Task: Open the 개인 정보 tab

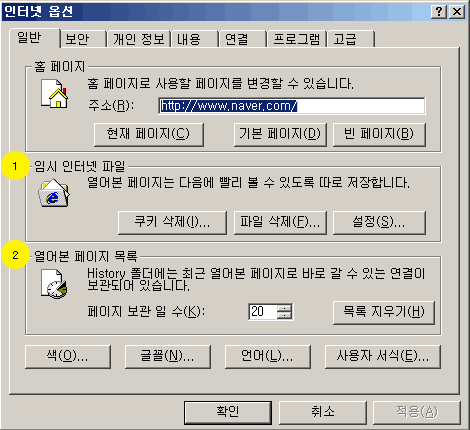Action: point(139,39)
